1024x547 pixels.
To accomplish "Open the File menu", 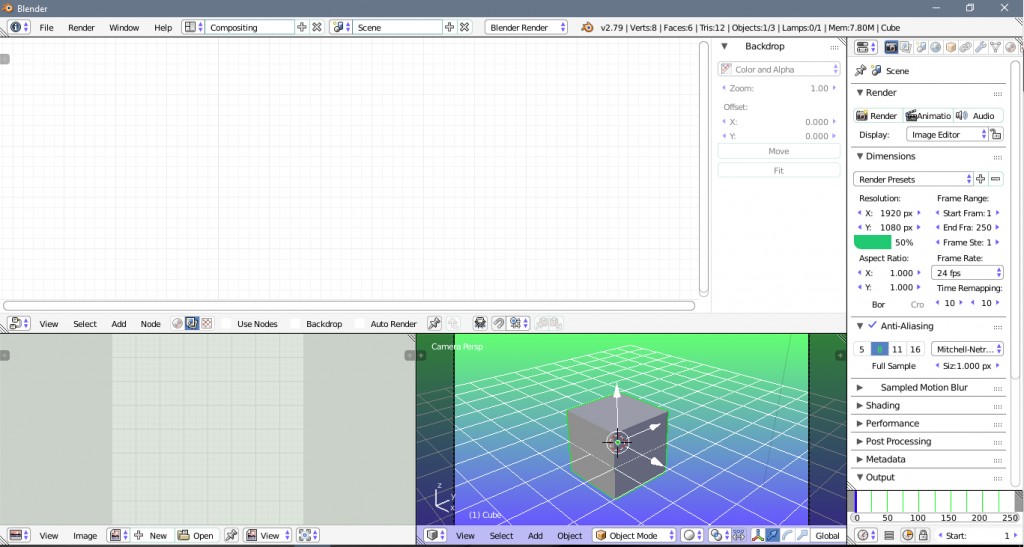I will click(x=47, y=27).
